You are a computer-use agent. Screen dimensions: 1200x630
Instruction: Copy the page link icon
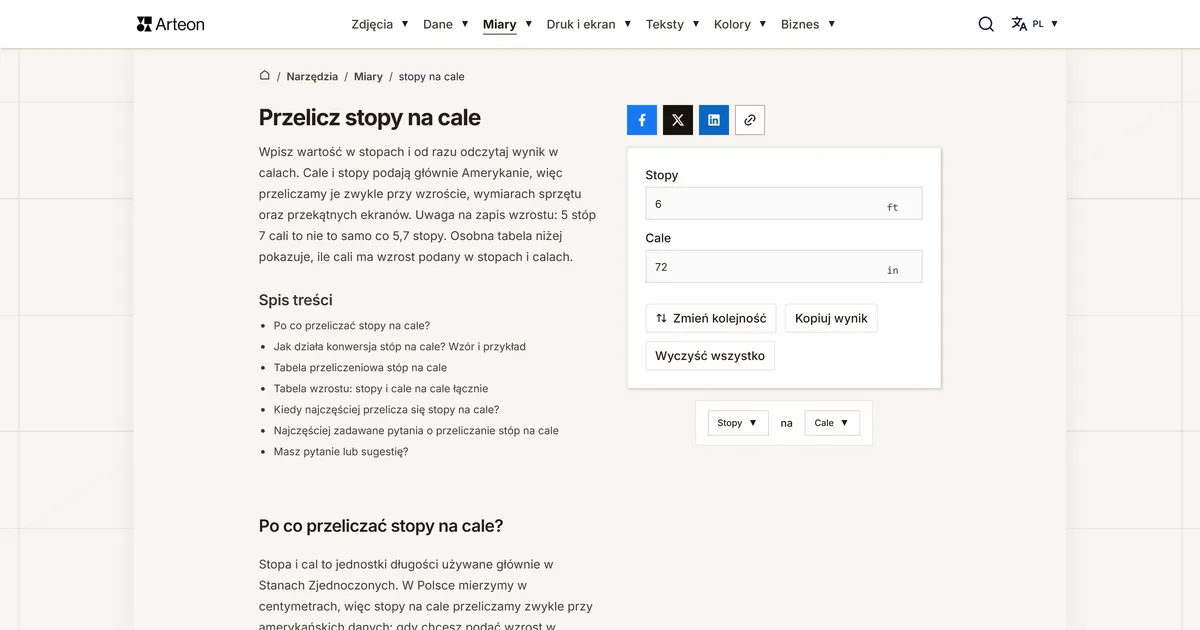click(750, 120)
